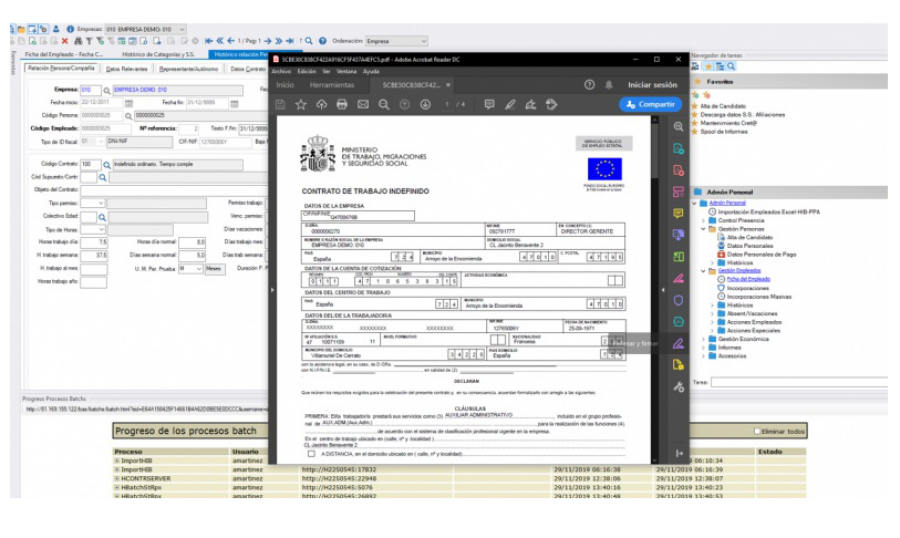Send the PDF via the envelope icon
The image size is (900, 538).
click(363, 104)
